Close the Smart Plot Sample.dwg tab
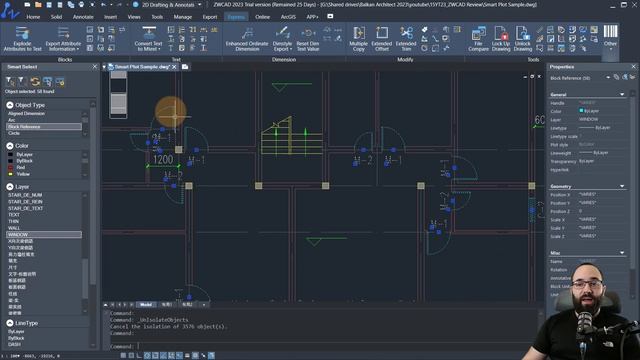 pos(174,67)
